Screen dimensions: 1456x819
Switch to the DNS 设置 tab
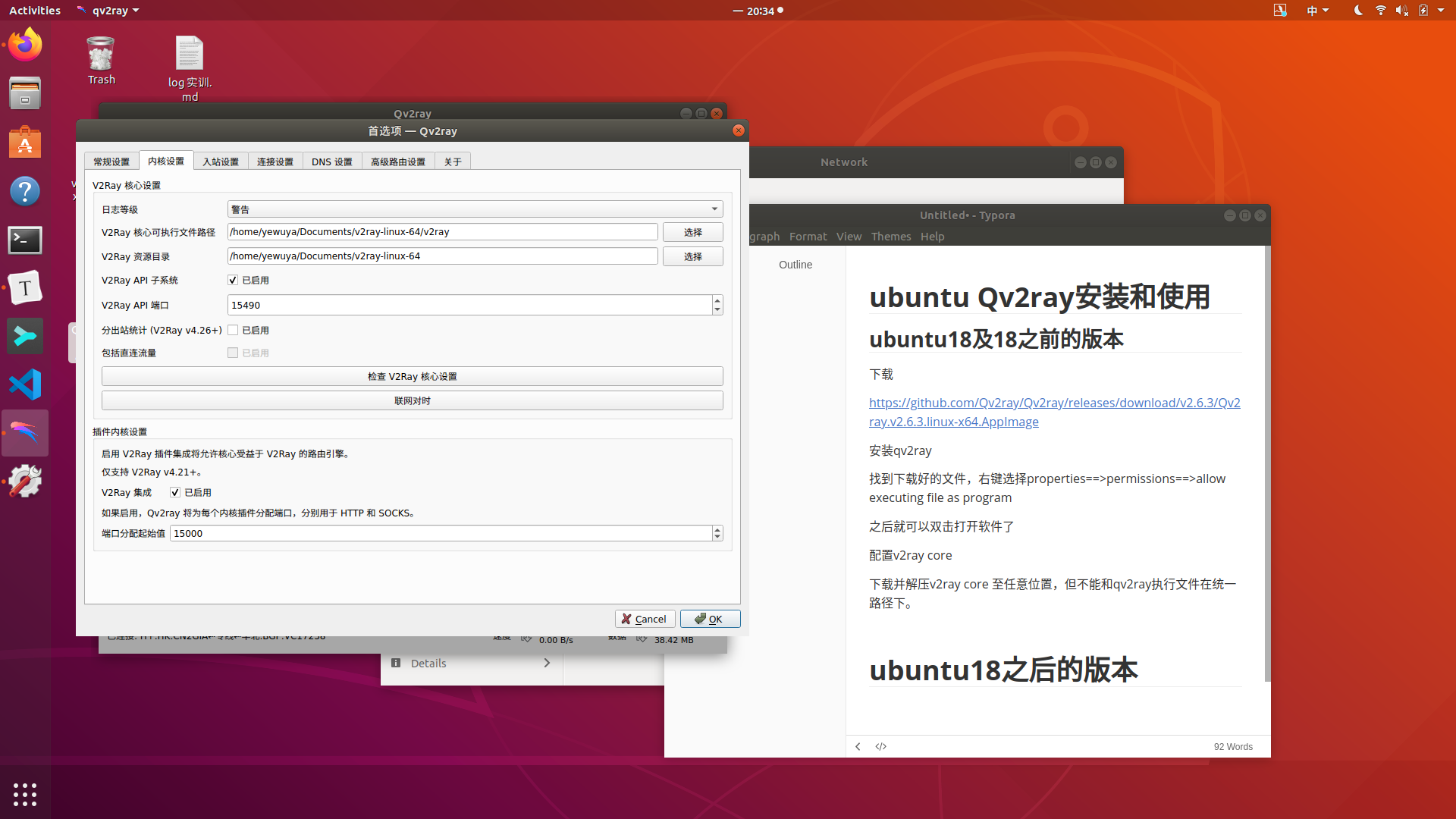tap(331, 162)
